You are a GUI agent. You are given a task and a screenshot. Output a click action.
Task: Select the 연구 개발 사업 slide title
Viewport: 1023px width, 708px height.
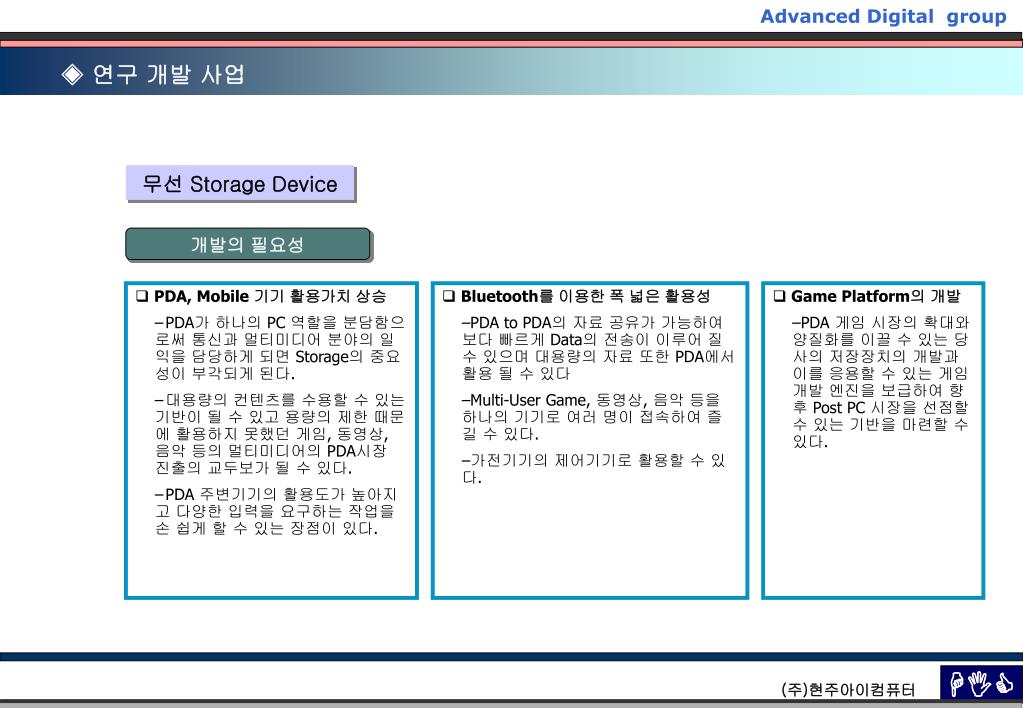pyautogui.click(x=168, y=74)
